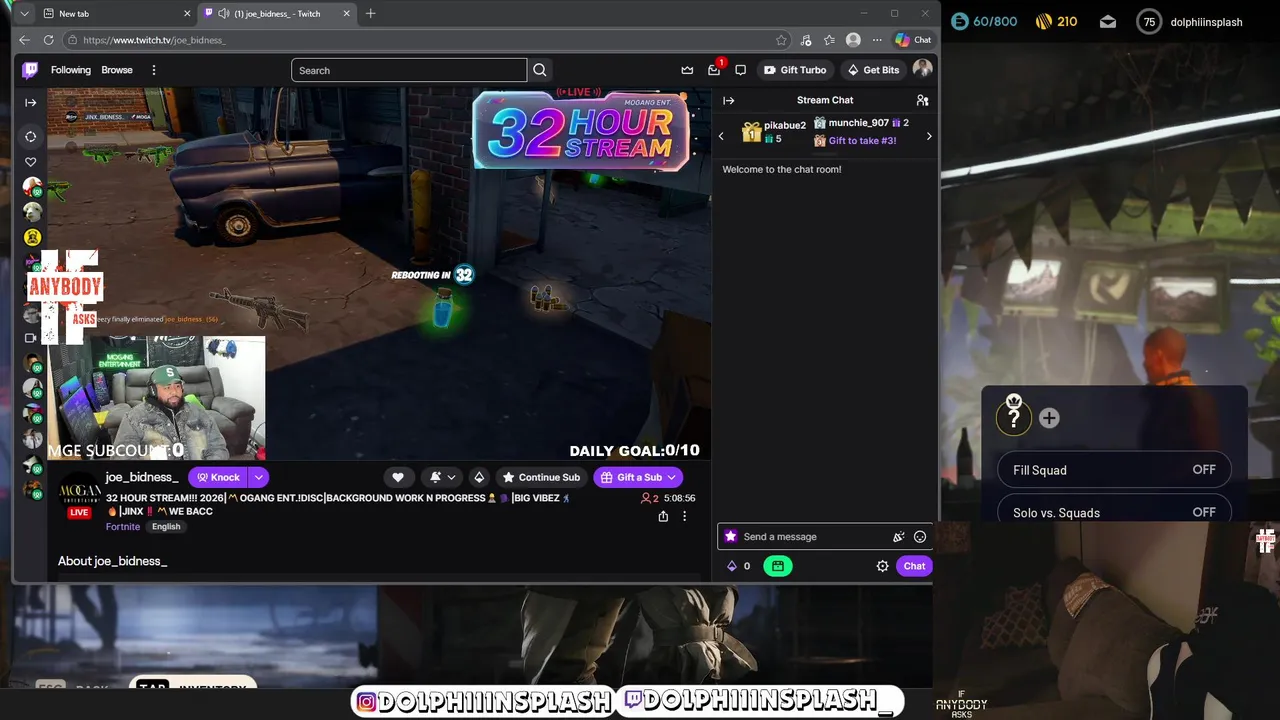Image resolution: width=1280 pixels, height=720 pixels.
Task: Add page to favorites star in address bar
Action: (781, 40)
